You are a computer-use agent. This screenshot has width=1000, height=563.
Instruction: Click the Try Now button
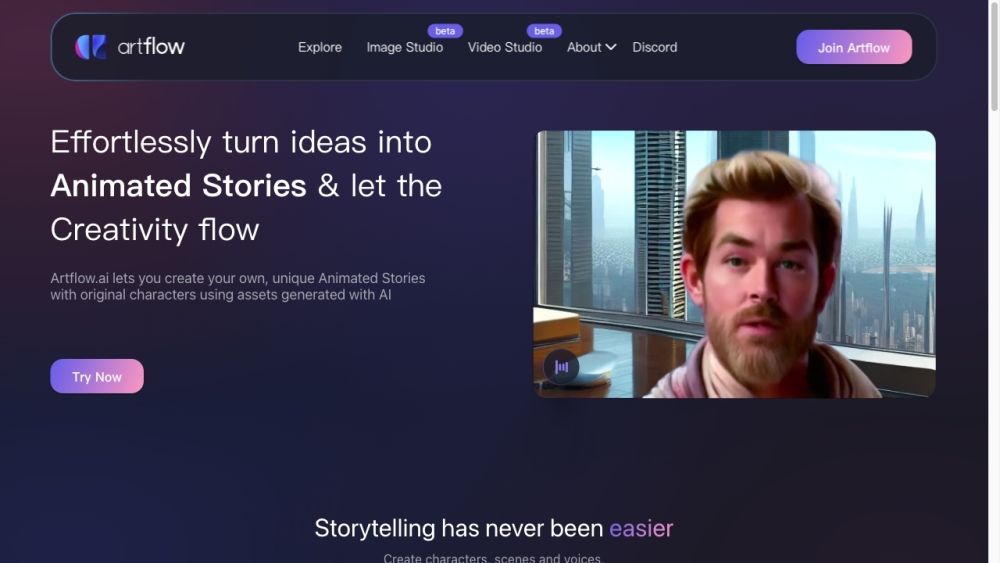[97, 377]
